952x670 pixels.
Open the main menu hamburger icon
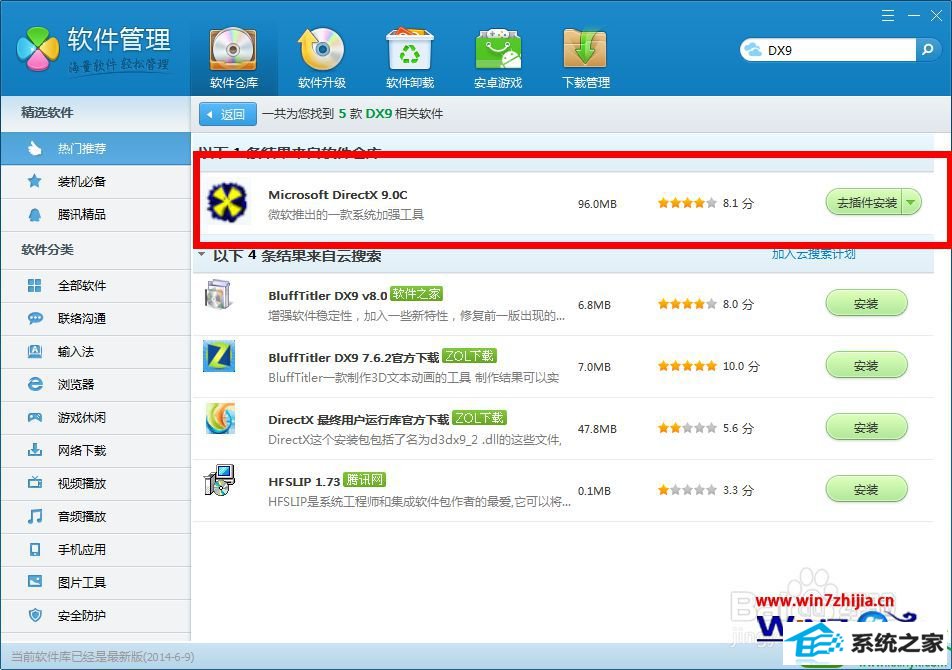(888, 16)
